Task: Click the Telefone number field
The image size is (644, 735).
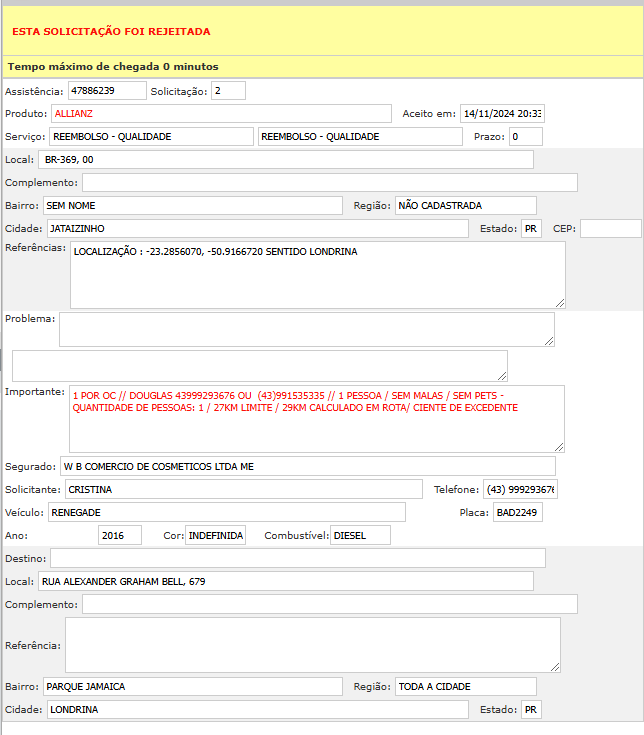Action: [520, 490]
